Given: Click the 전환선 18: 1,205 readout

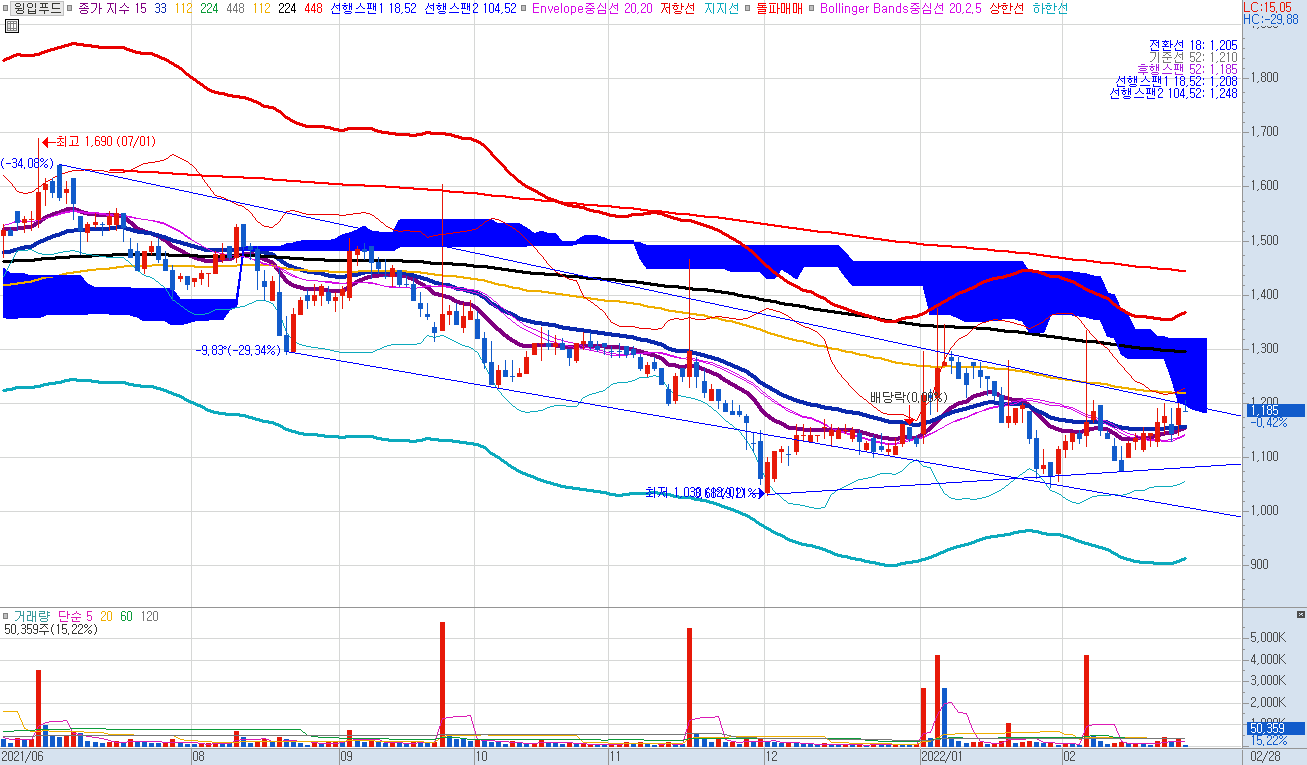Looking at the screenshot, I should pyautogui.click(x=1193, y=45).
